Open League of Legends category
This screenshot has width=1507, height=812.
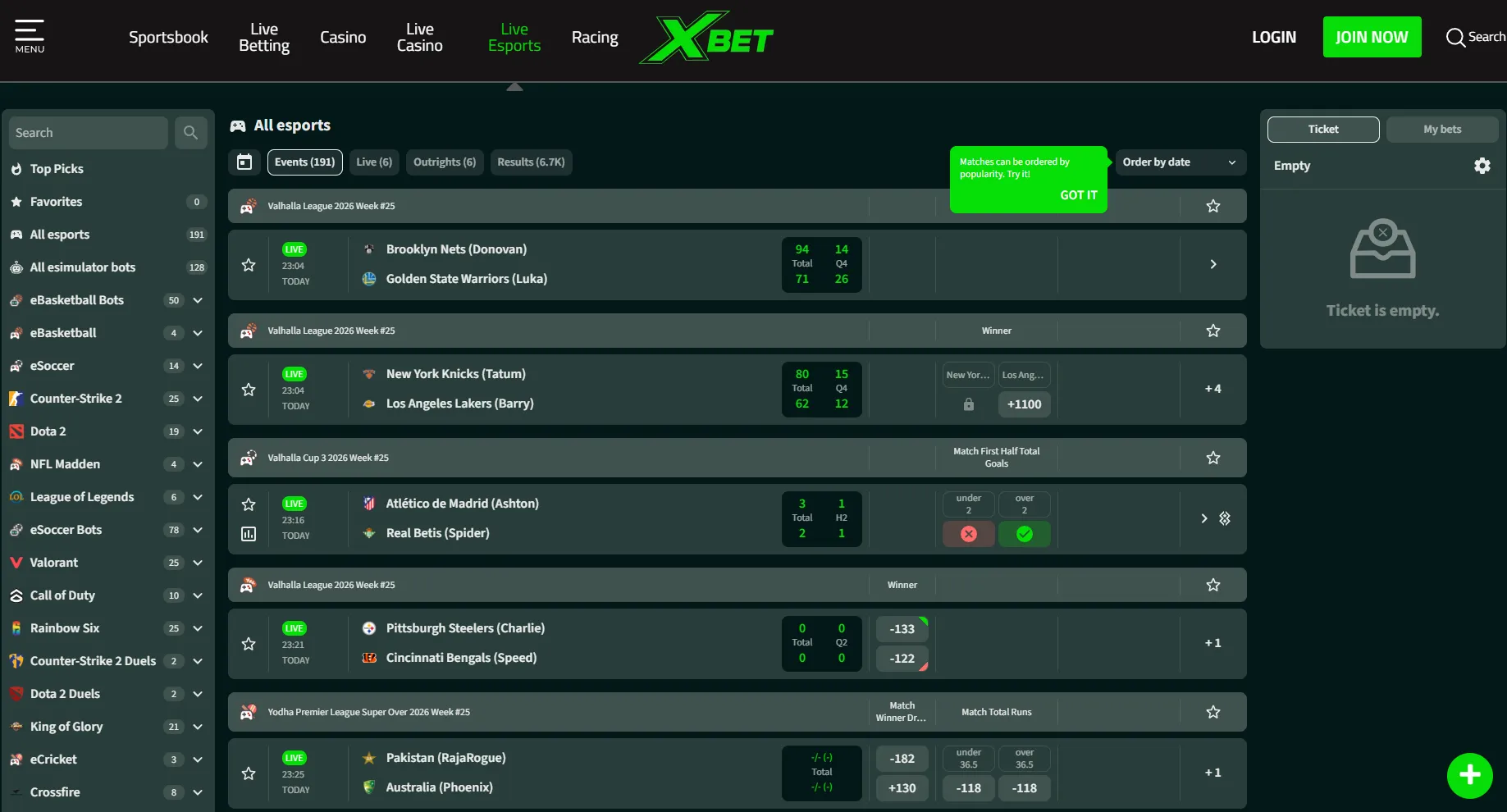click(x=107, y=497)
